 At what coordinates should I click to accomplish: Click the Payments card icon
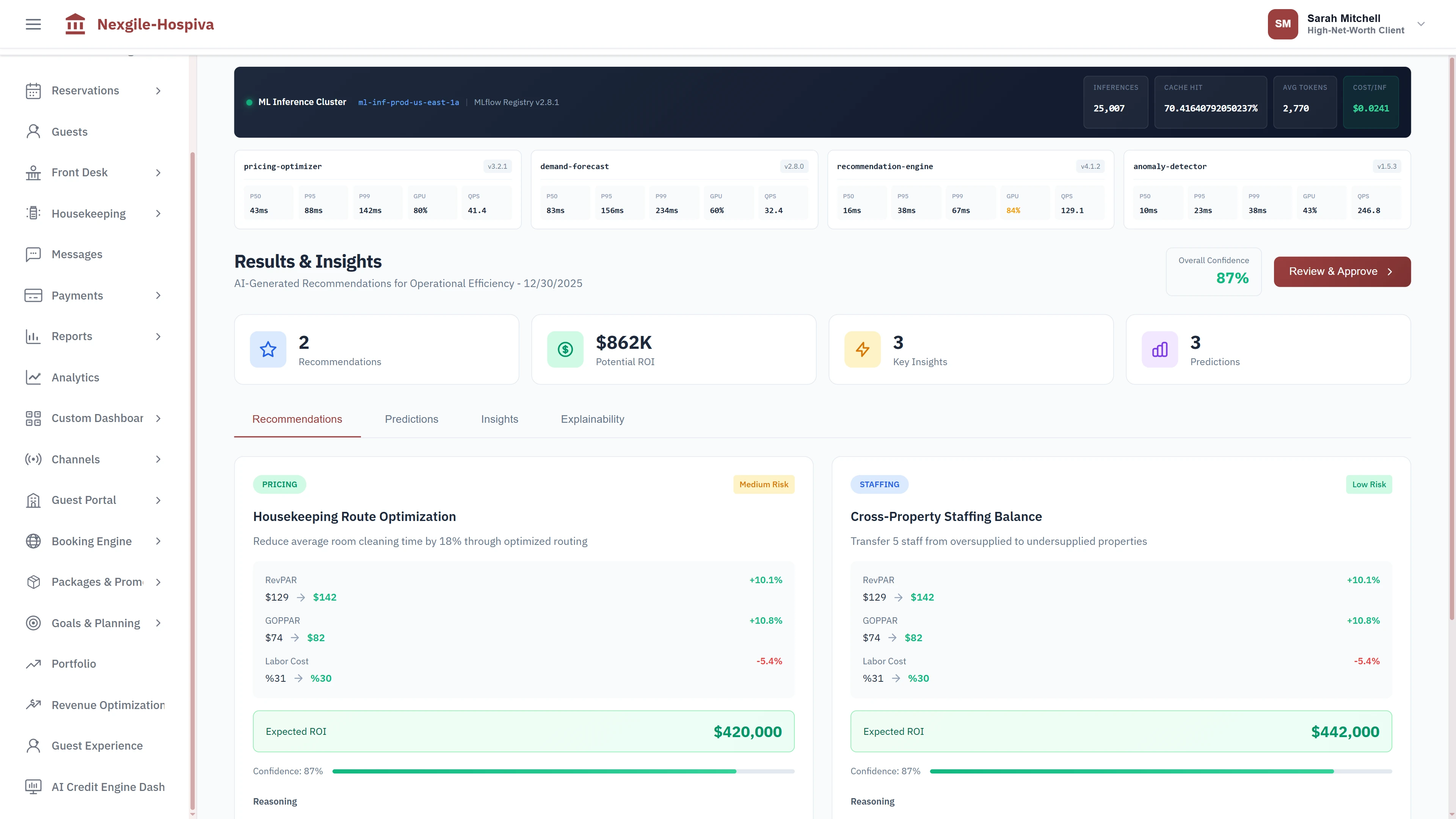click(33, 295)
